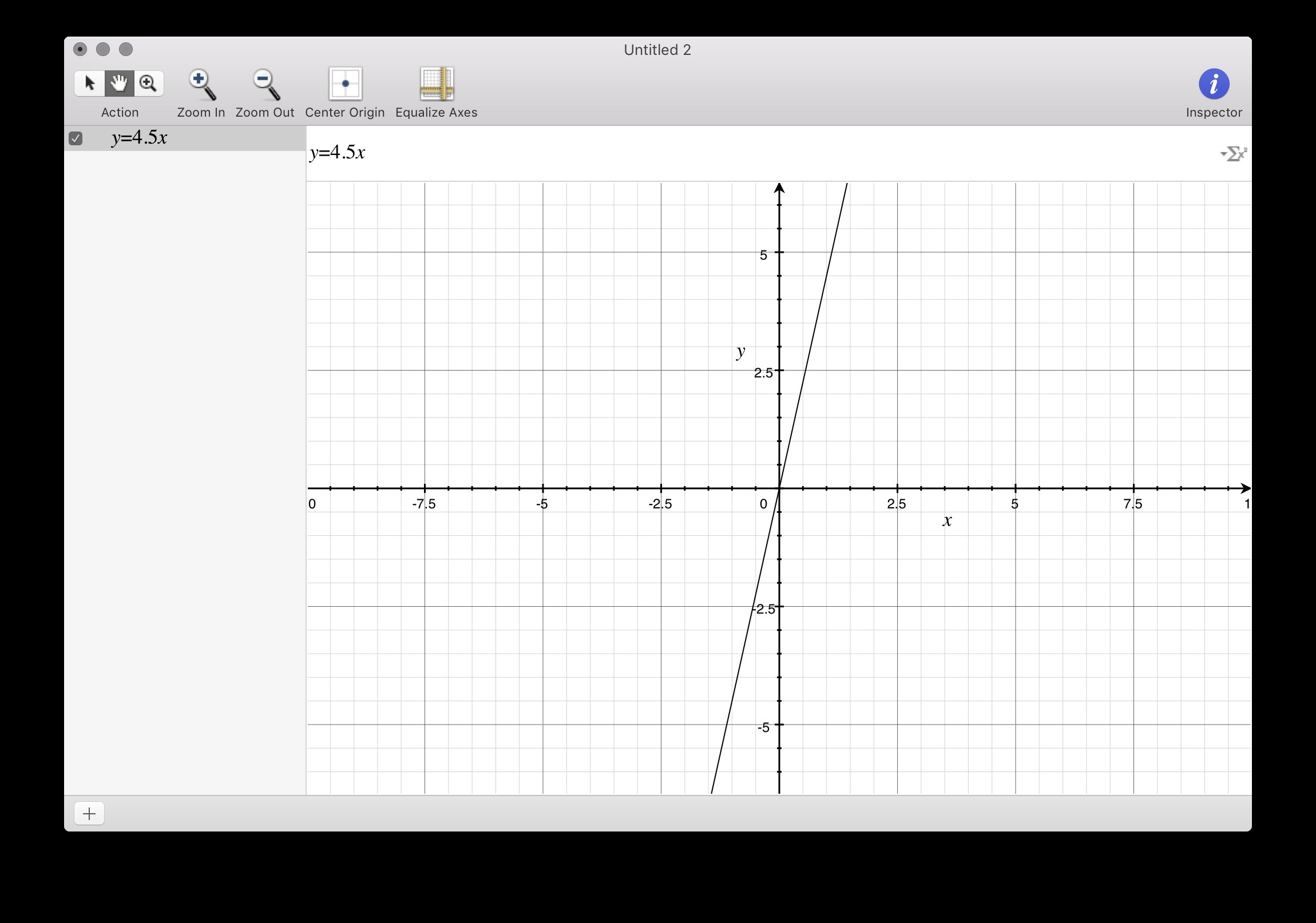This screenshot has width=1316, height=923.
Task: Click the window title Untitled 2
Action: (657, 50)
